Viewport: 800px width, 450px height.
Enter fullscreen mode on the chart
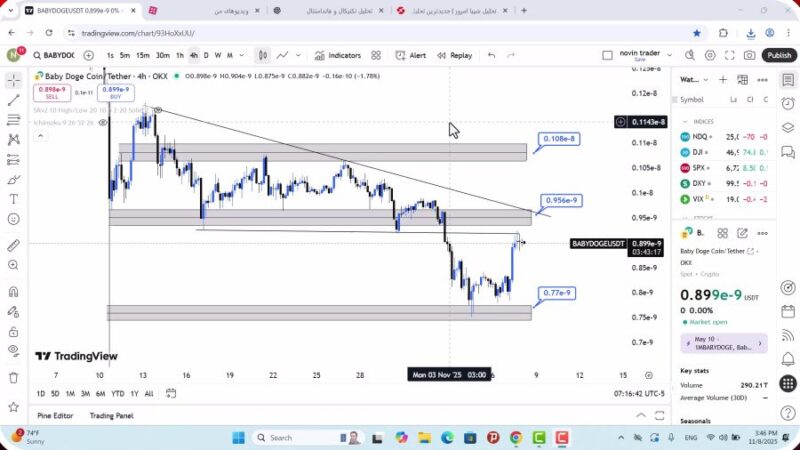click(x=731, y=56)
